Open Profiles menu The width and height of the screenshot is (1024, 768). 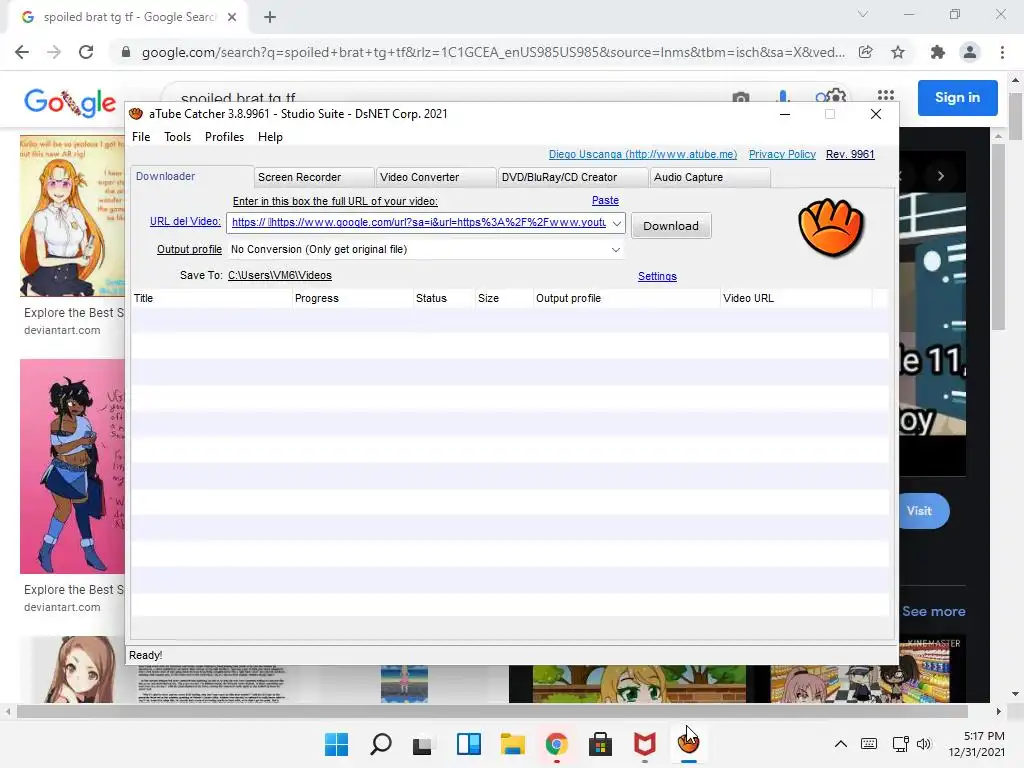[x=224, y=136]
